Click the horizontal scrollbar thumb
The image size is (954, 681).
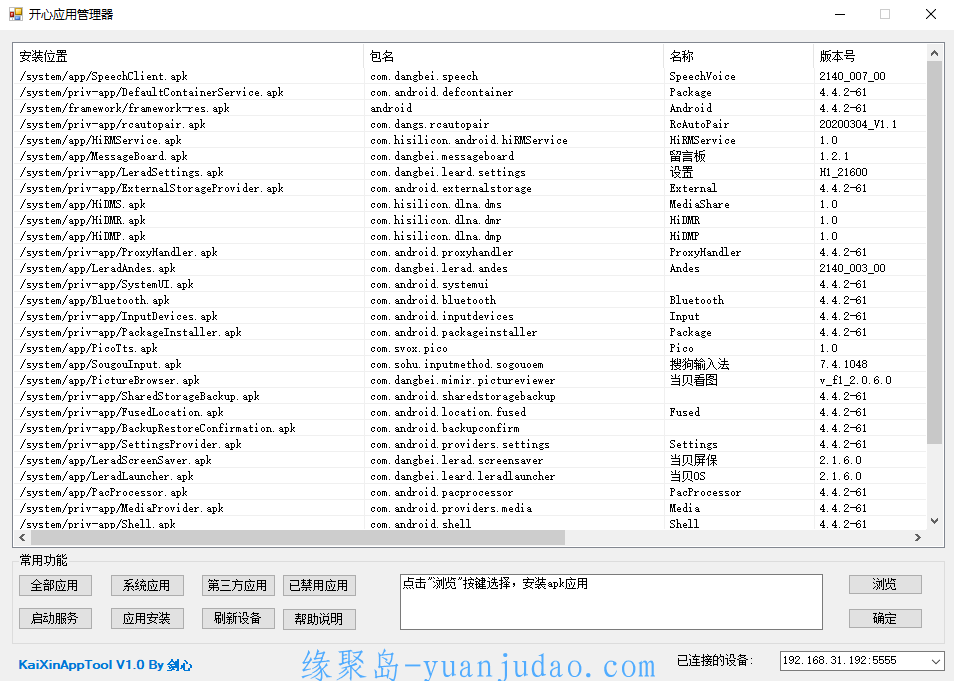(x=298, y=537)
